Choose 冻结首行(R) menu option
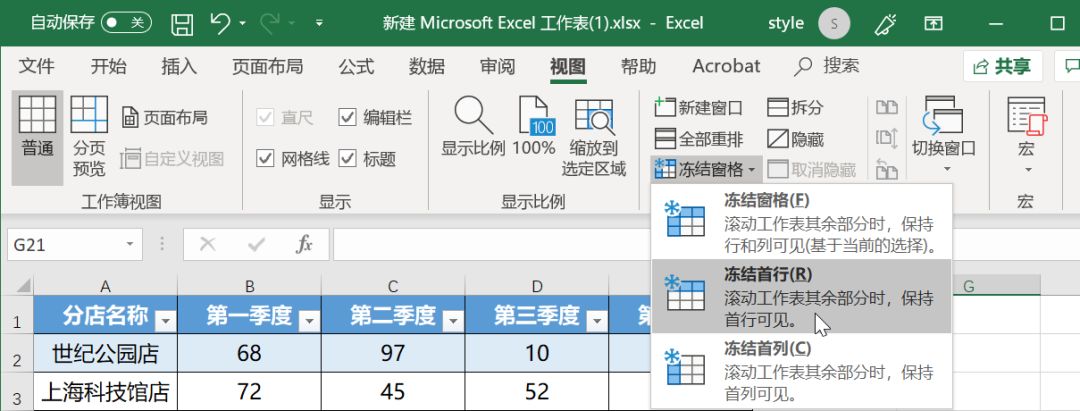1080x411 pixels. pyautogui.click(x=801, y=296)
